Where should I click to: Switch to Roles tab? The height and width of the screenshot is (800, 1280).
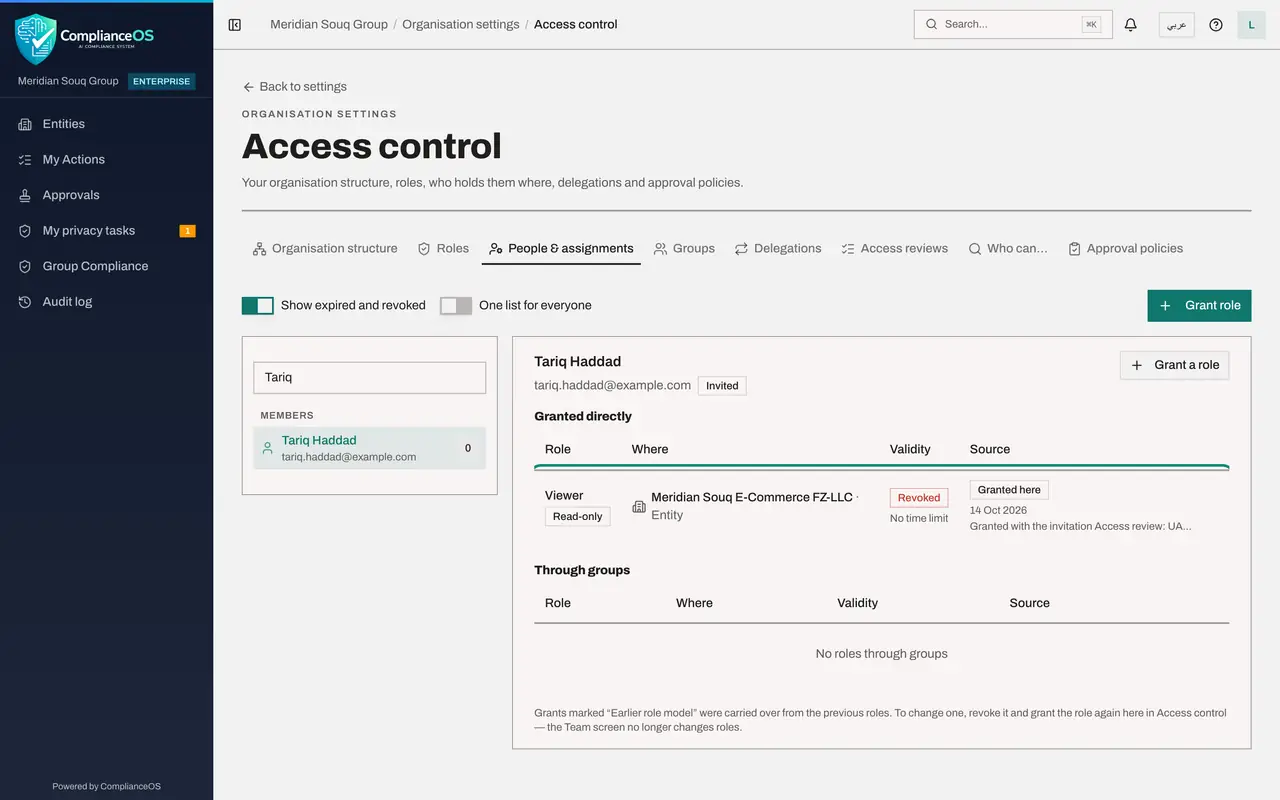tap(443, 248)
